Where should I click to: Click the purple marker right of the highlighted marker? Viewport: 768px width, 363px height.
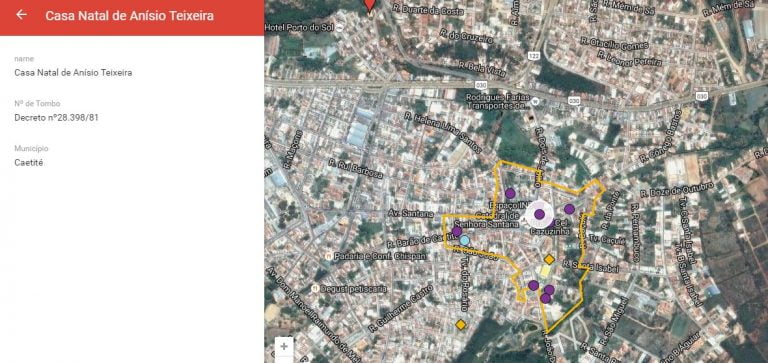click(x=569, y=209)
